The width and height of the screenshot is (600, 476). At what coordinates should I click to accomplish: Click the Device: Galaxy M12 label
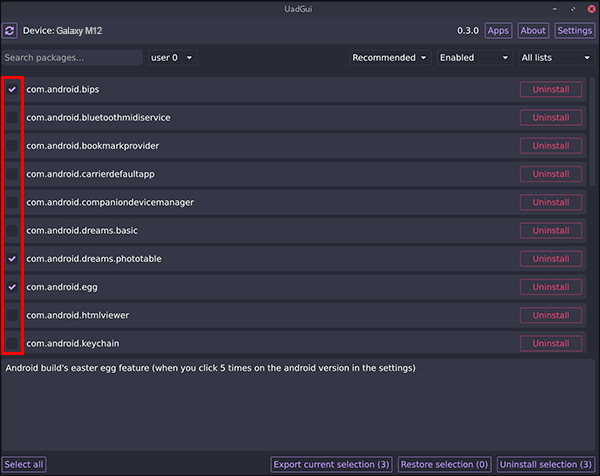click(62, 31)
